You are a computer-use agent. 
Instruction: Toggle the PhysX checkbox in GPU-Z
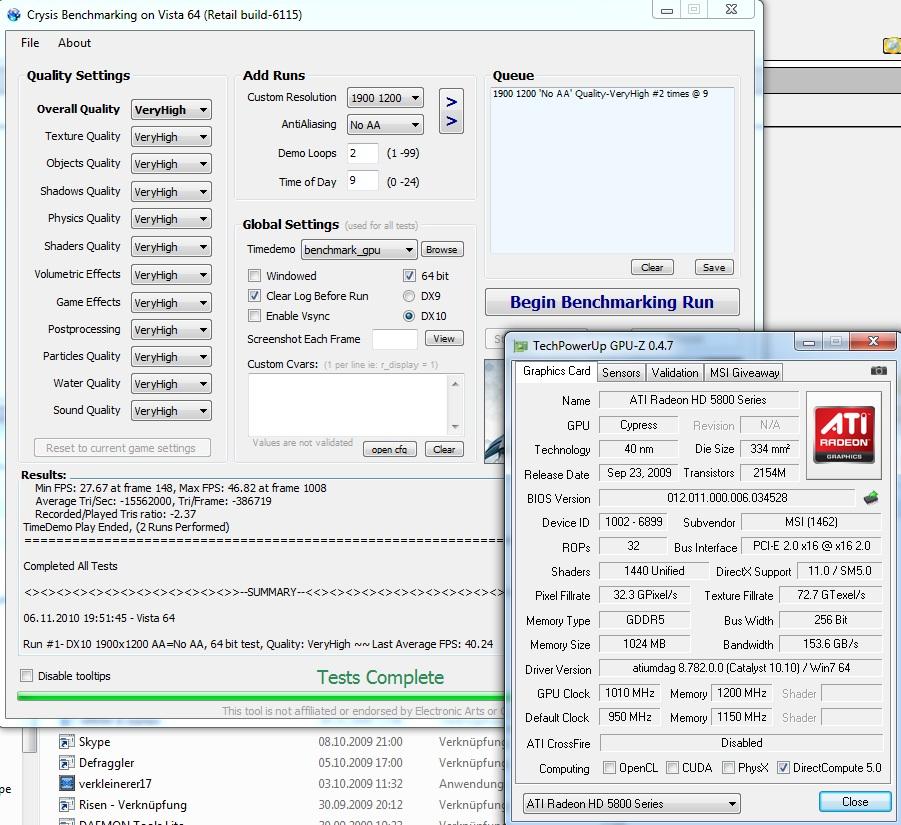pyautogui.click(x=728, y=768)
